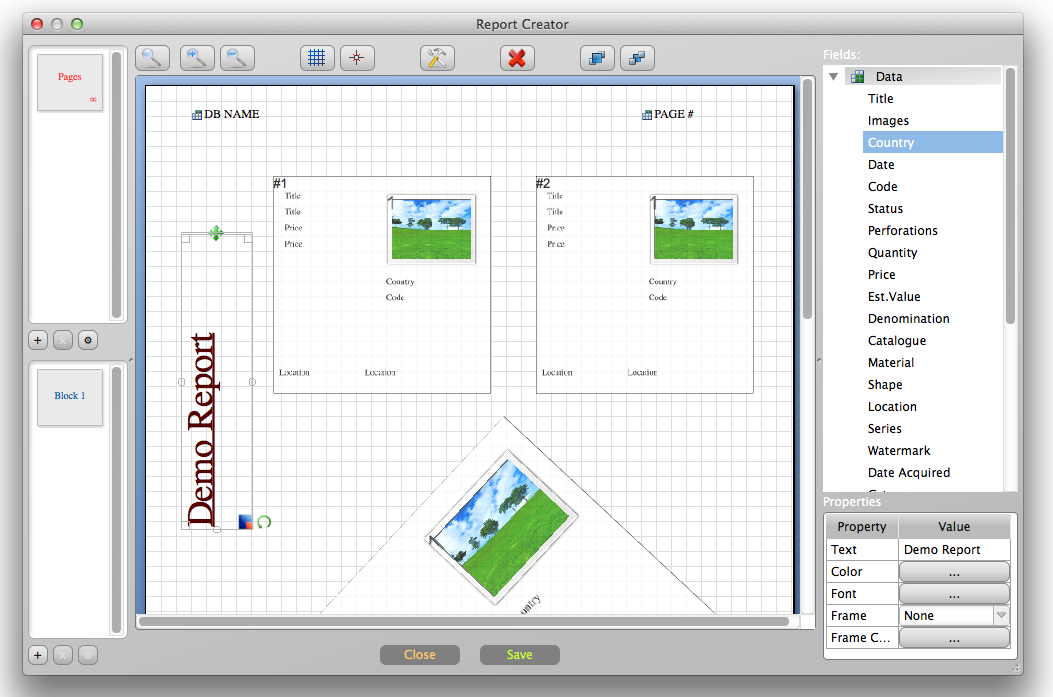Screen dimensions: 1053x697
Task: Click the send-to-back layers icon
Action: (637, 58)
